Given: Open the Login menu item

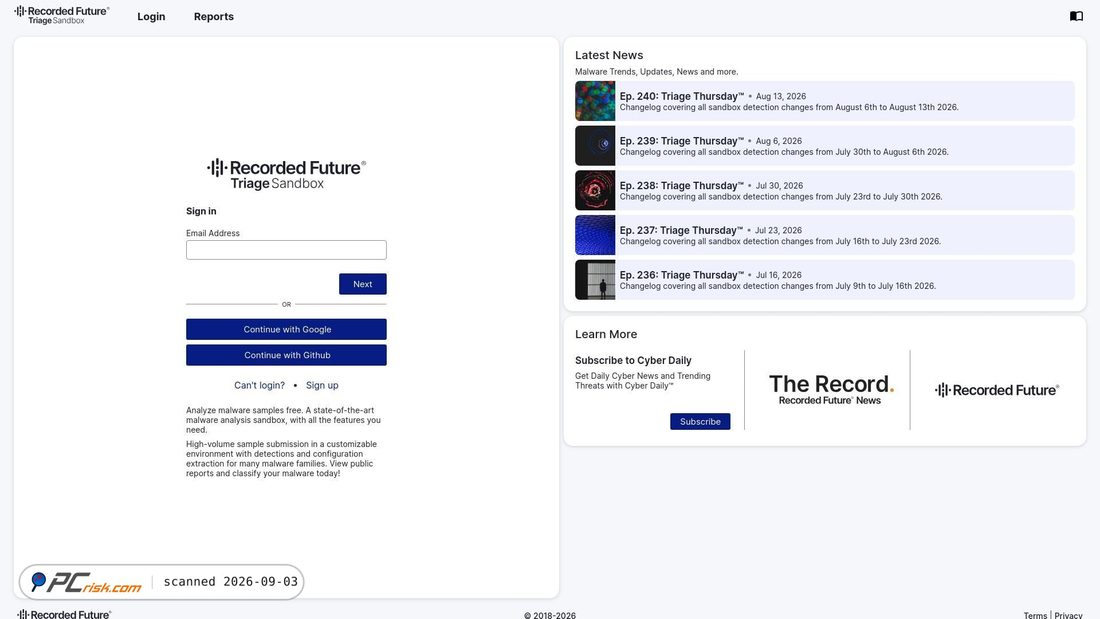Looking at the screenshot, I should tap(151, 16).
